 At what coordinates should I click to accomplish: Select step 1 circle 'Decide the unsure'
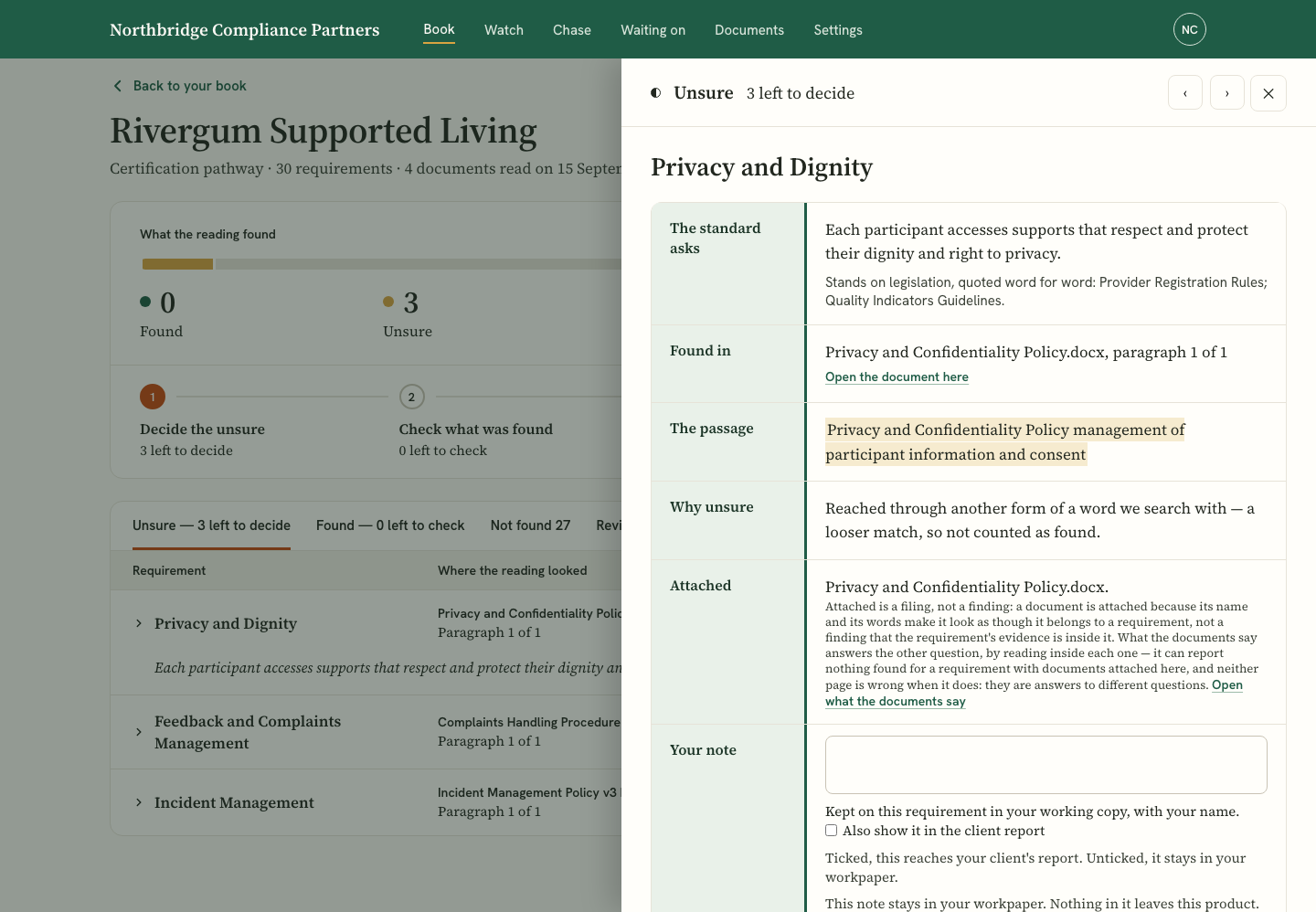[x=153, y=397]
